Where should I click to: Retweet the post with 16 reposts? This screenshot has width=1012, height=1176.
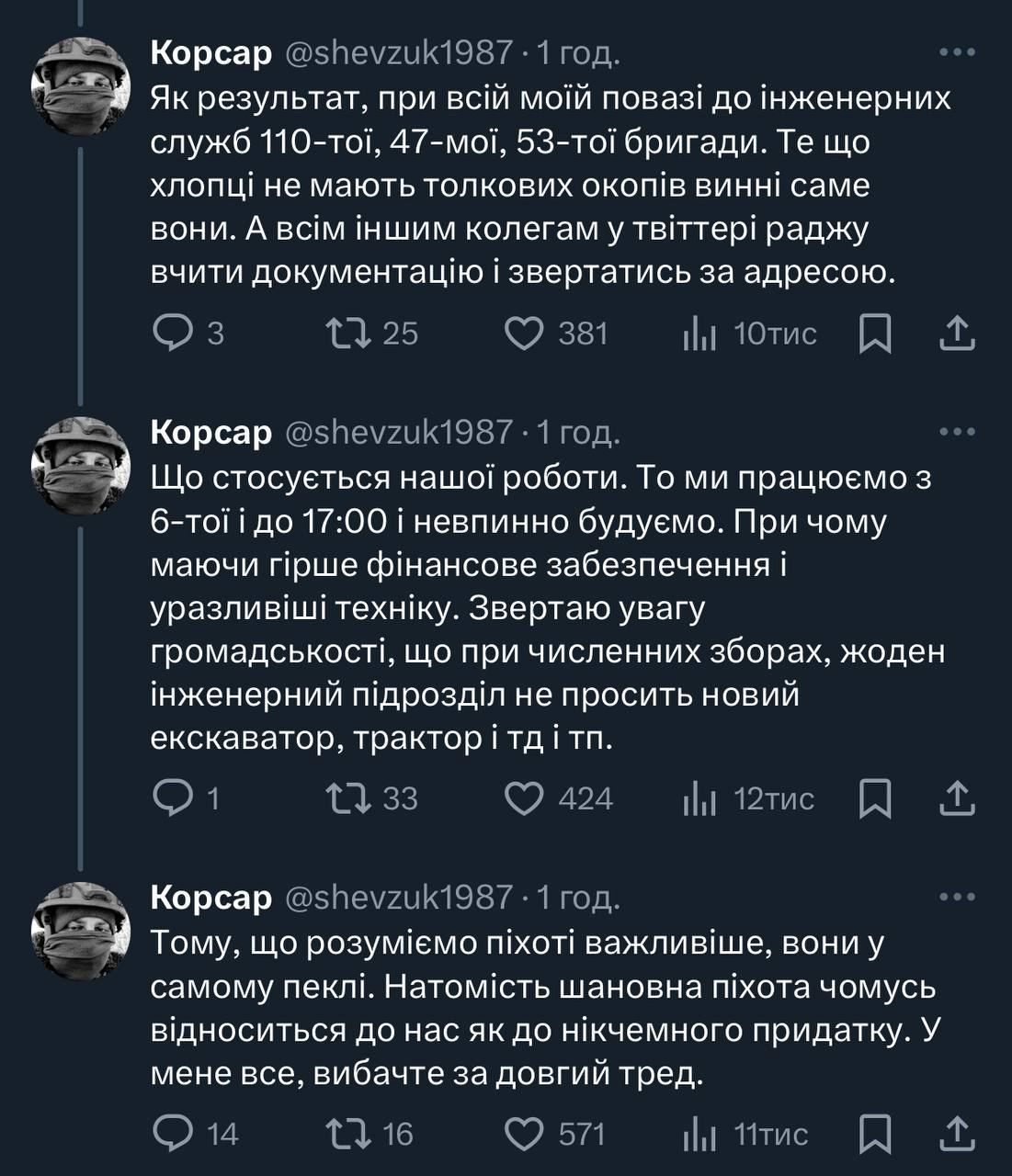click(x=350, y=1134)
